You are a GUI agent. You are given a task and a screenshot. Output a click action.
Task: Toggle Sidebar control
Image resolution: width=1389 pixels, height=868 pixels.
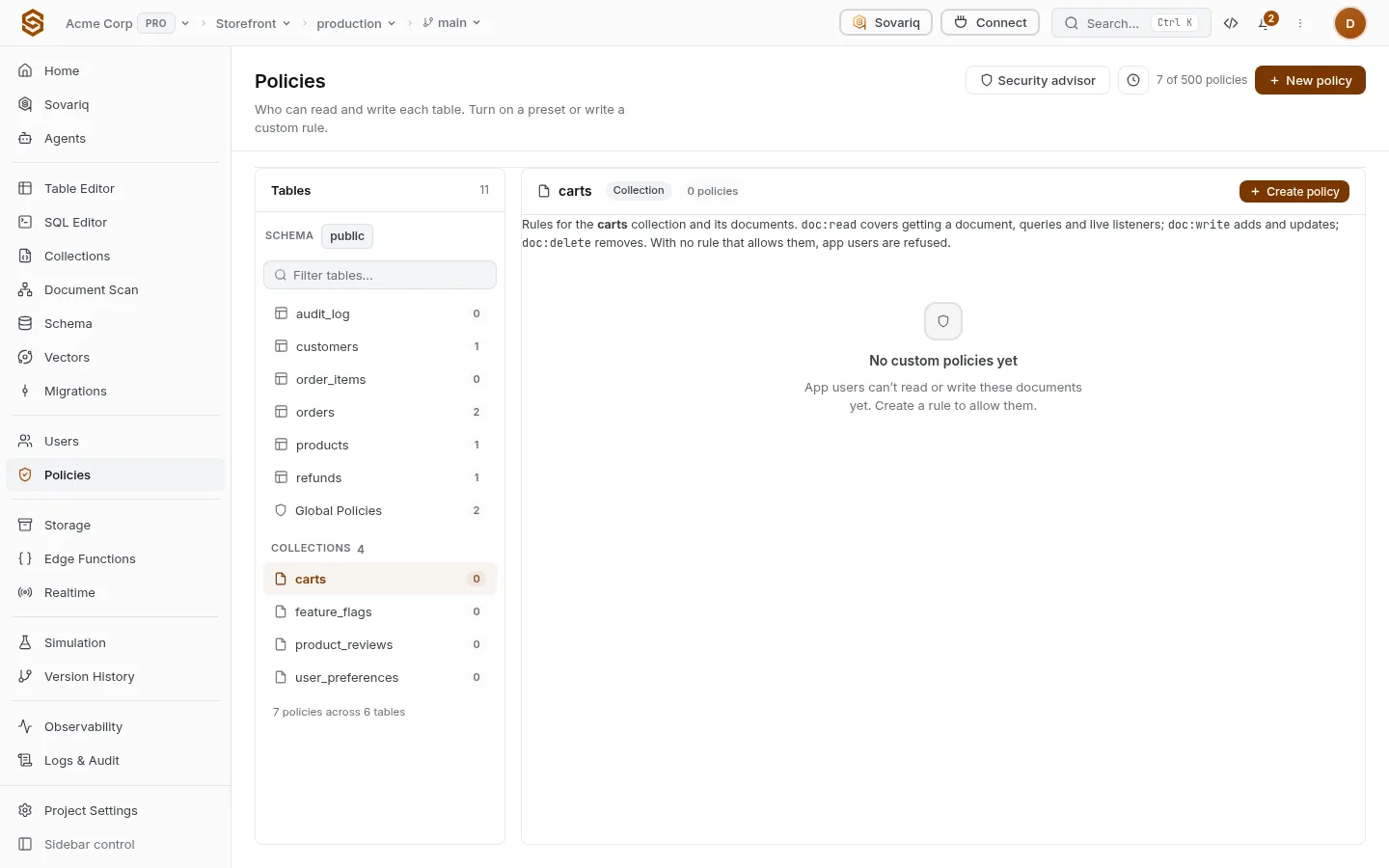[116, 844]
